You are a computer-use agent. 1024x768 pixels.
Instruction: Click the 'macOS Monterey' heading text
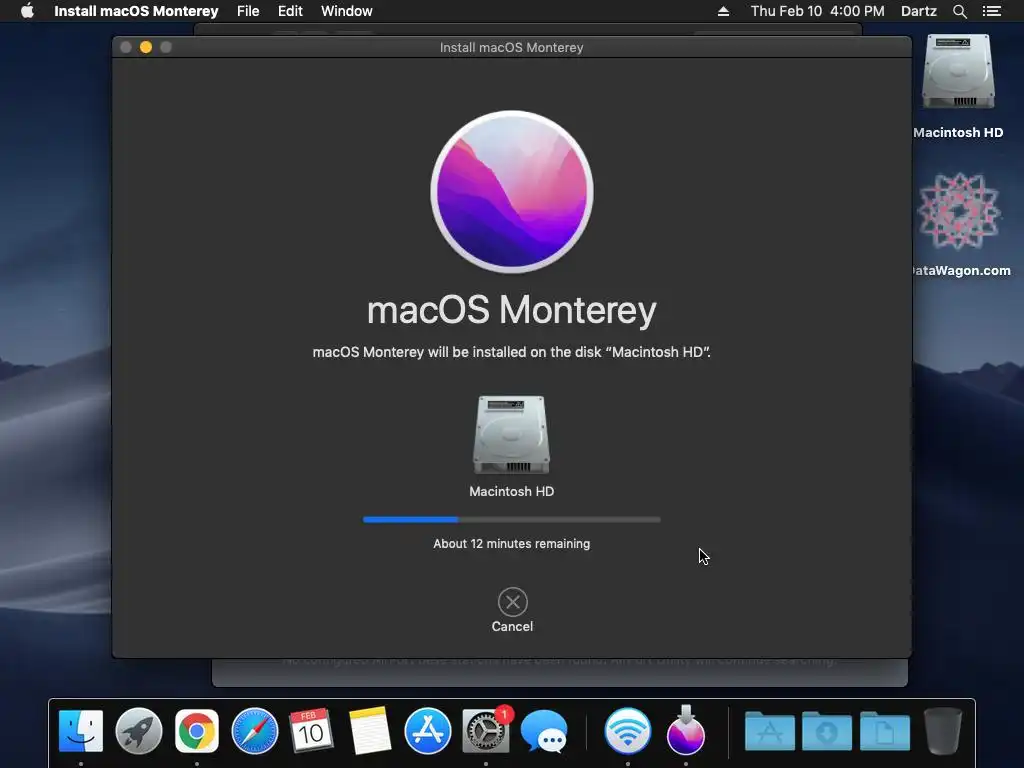click(x=511, y=310)
